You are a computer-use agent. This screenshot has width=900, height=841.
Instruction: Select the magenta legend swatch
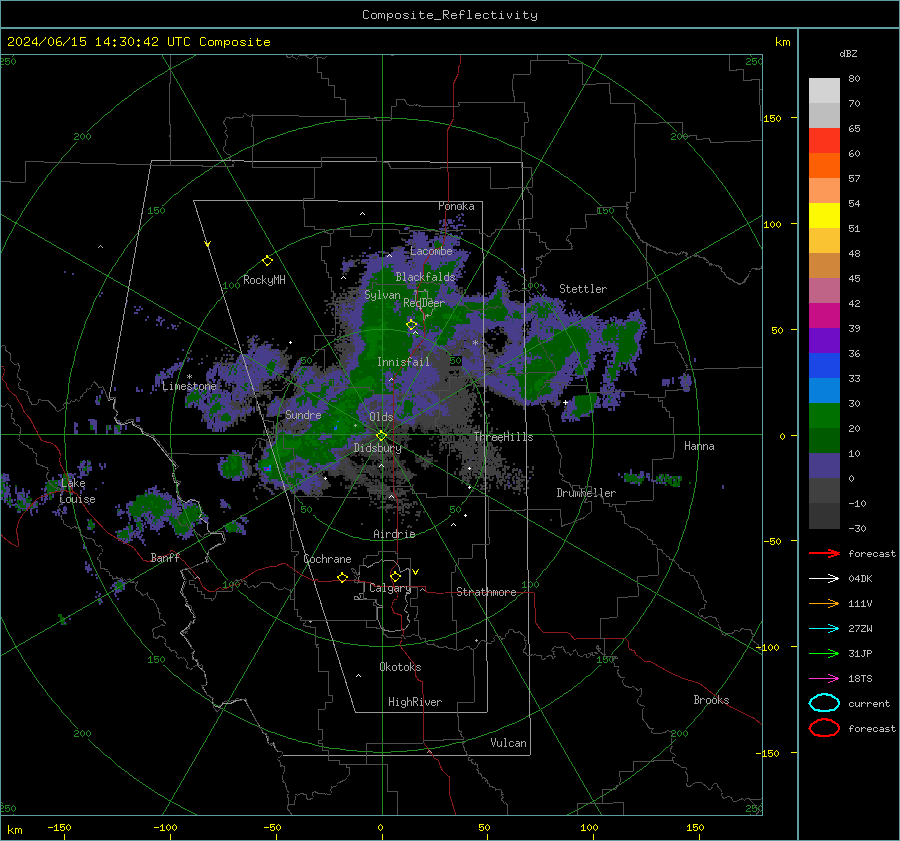pyautogui.click(x=824, y=316)
